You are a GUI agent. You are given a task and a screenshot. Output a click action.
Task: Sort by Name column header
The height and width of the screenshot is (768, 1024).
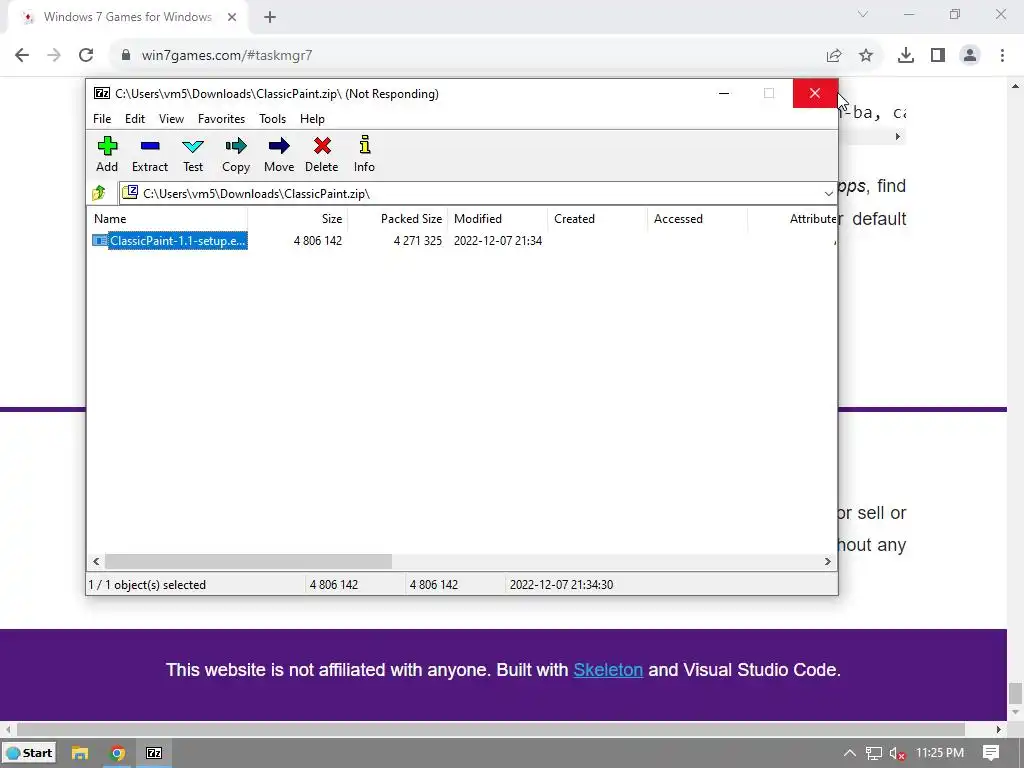167,219
